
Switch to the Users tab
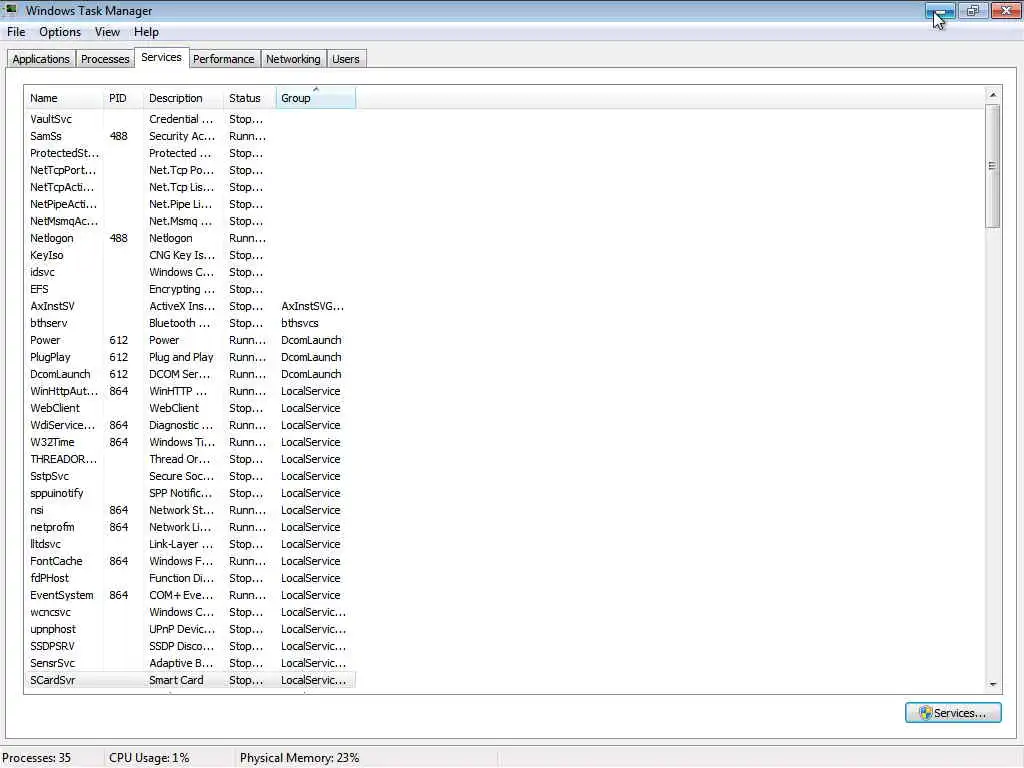pyautogui.click(x=345, y=59)
